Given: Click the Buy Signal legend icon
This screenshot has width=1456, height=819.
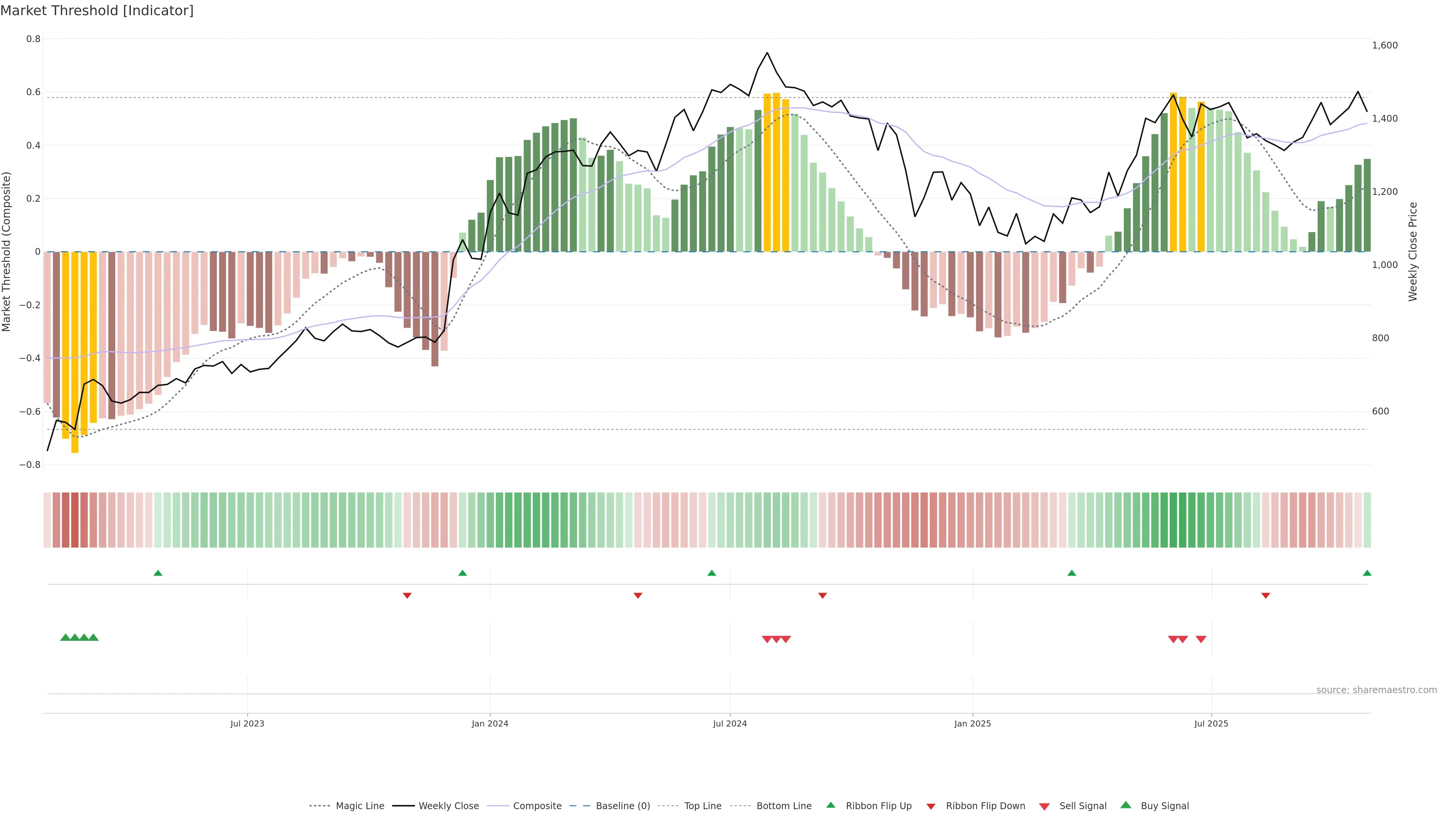Looking at the screenshot, I should pyautogui.click(x=1126, y=805).
